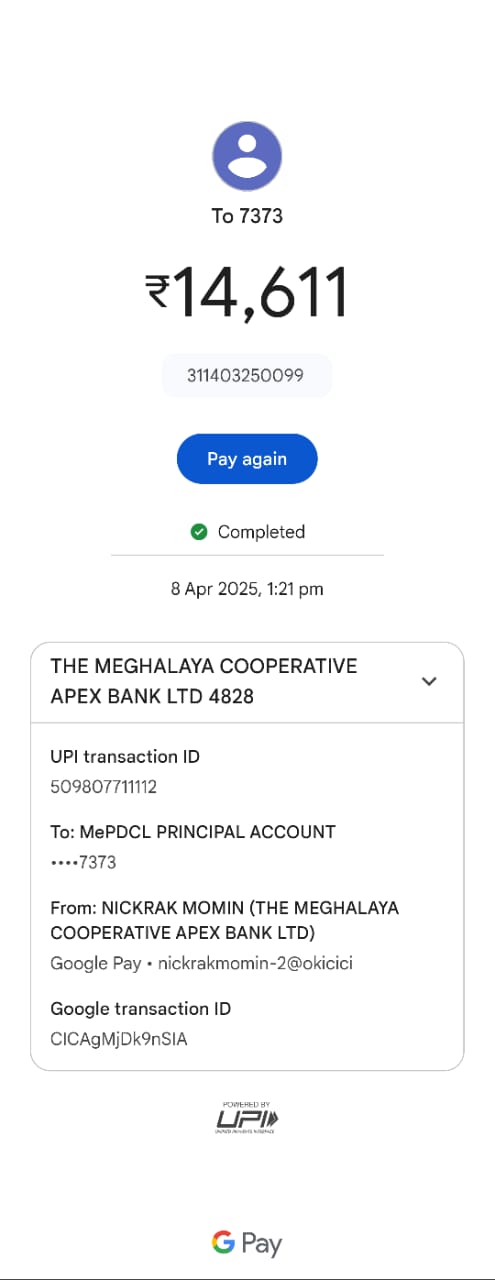The image size is (495, 1280).
Task: Tap the recipient profile avatar icon
Action: tap(247, 157)
